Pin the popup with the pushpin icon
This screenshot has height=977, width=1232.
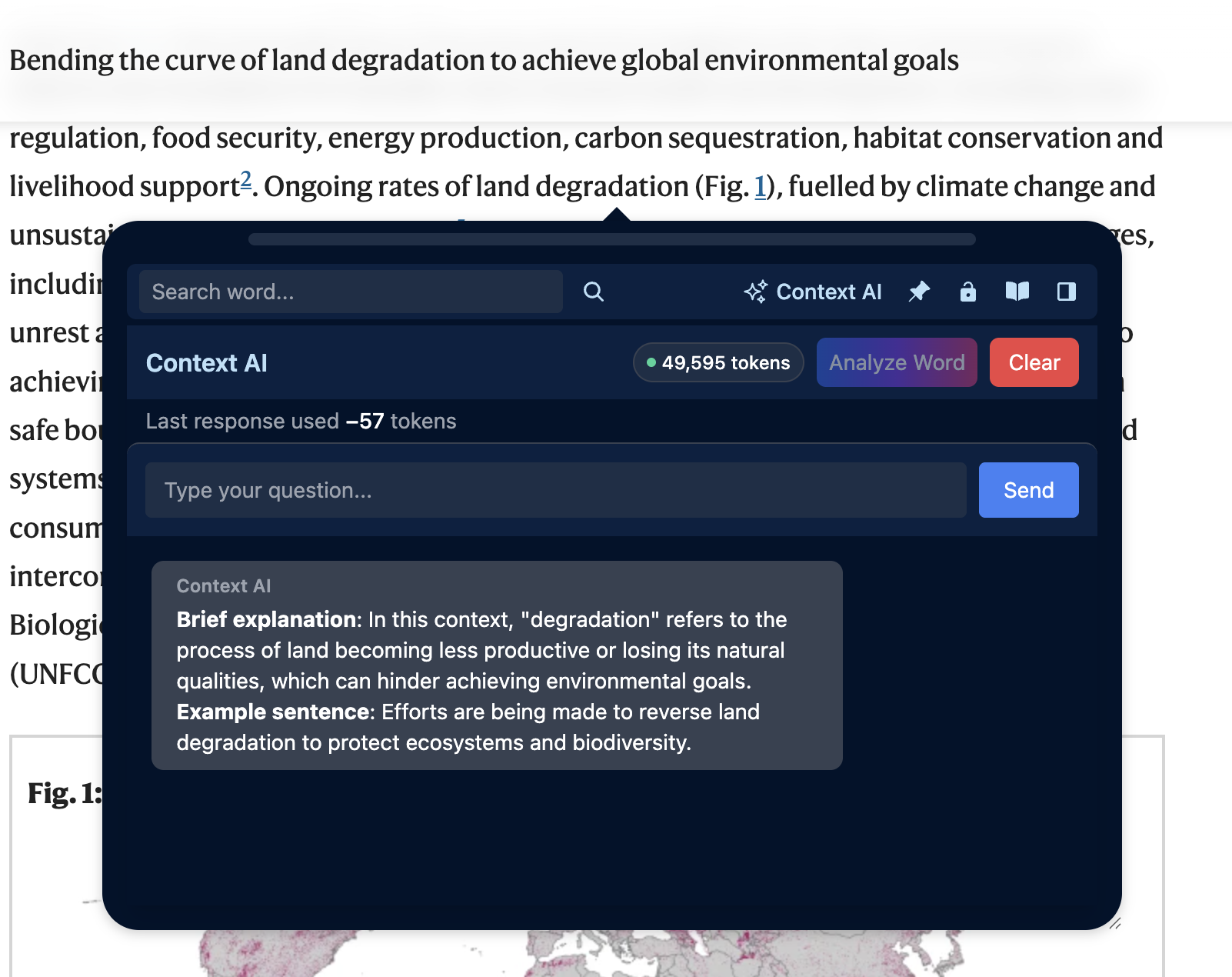point(919,292)
